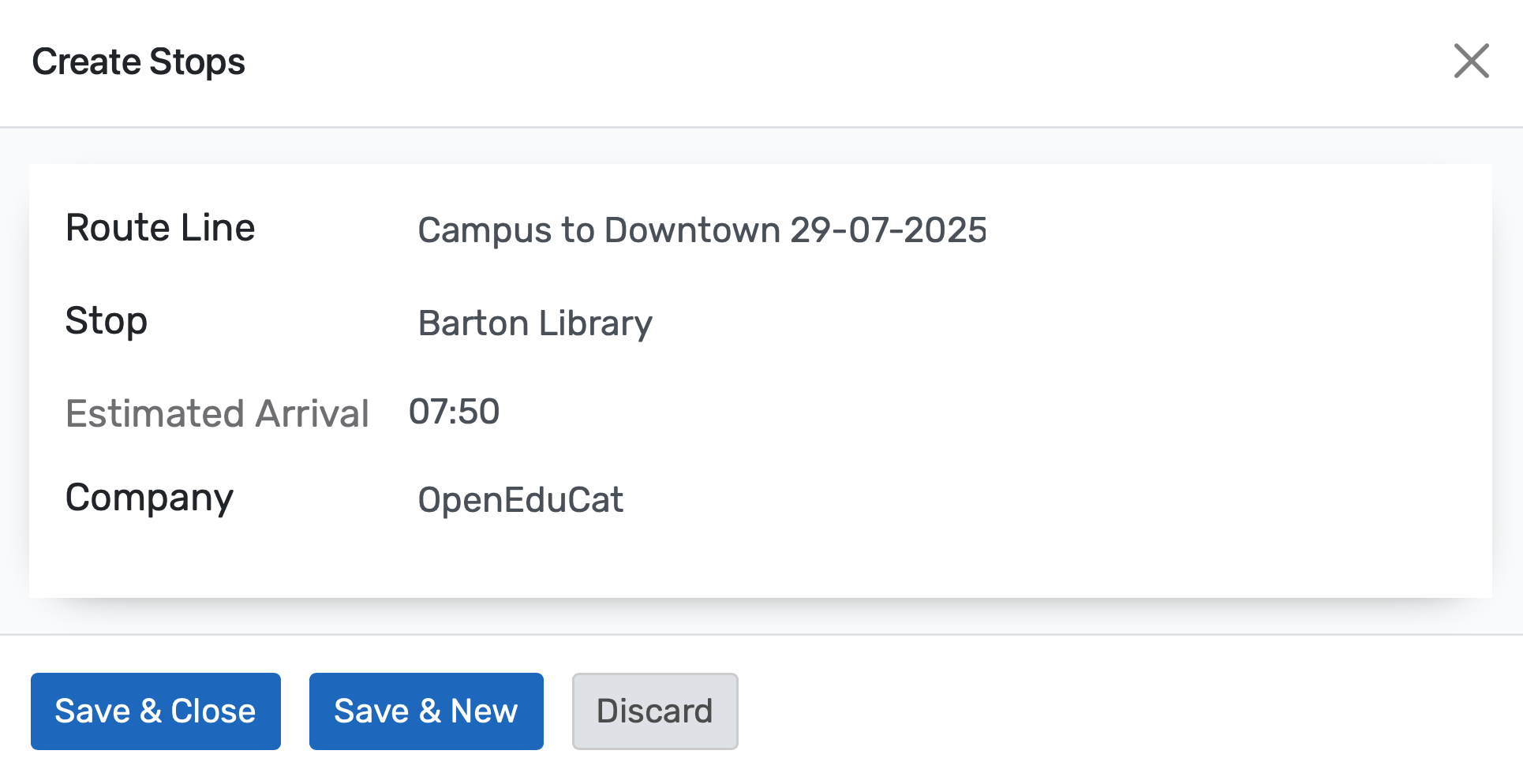Open the Stop field showing Barton Library
Screen dimensions: 1523x784
535,323
